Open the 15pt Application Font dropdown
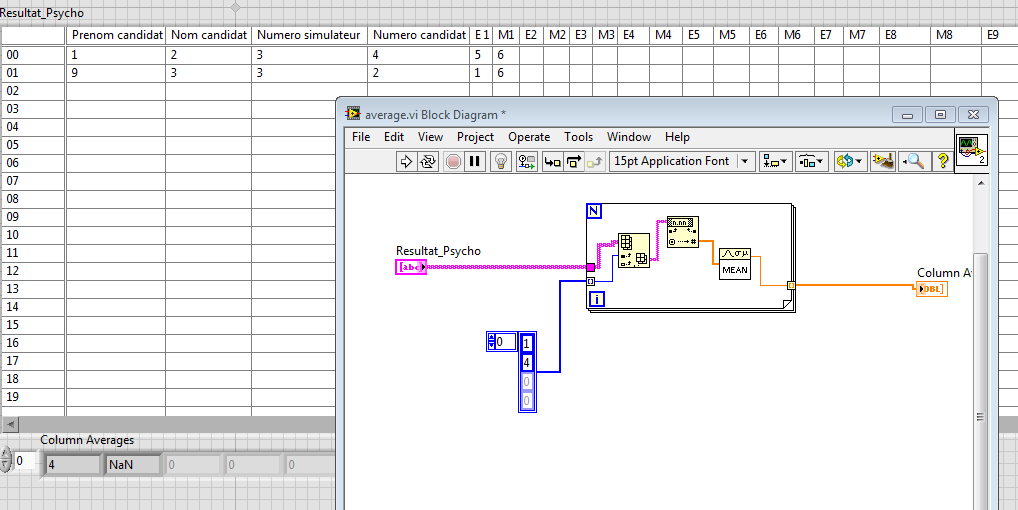This screenshot has height=510, width=1018. coord(682,161)
